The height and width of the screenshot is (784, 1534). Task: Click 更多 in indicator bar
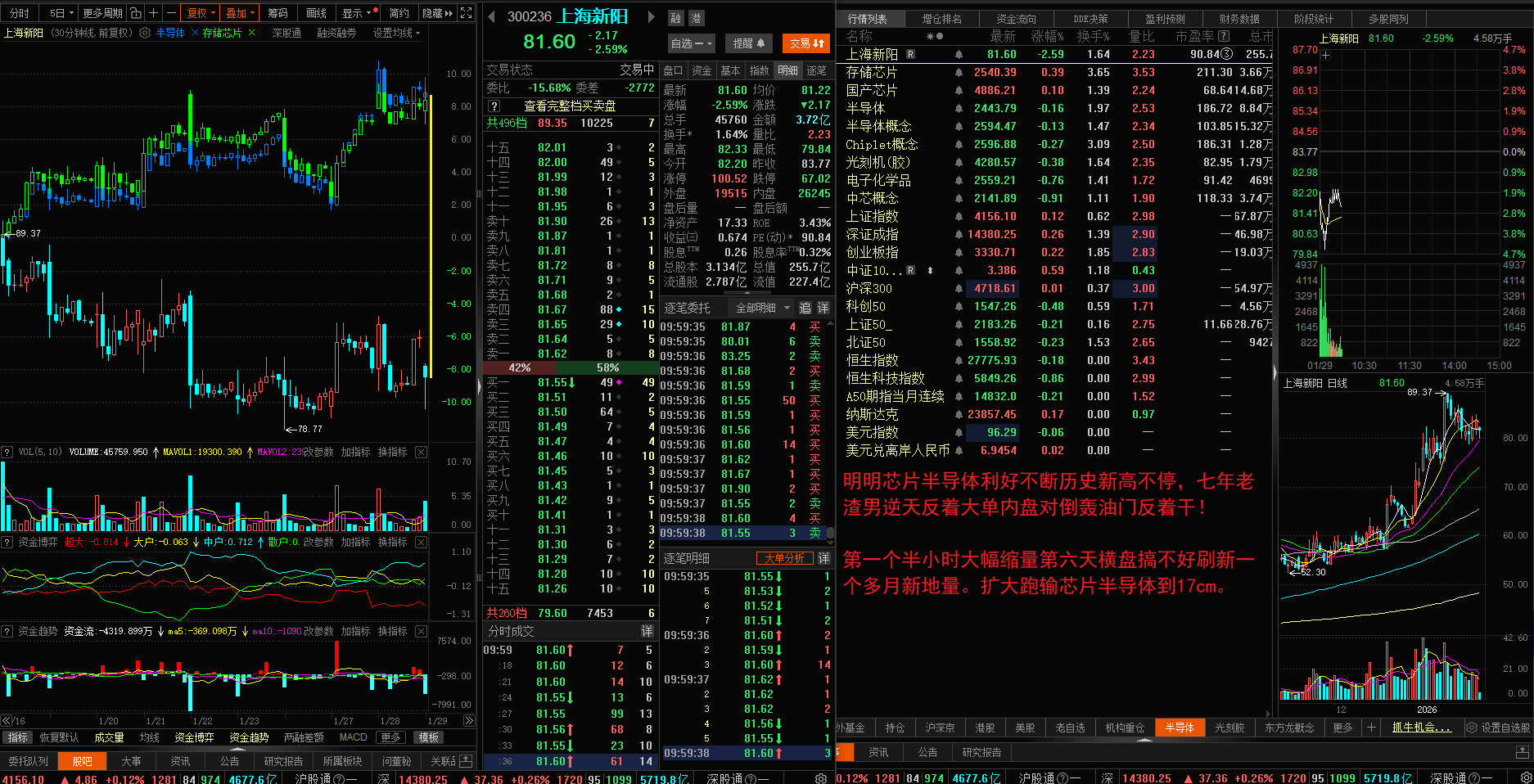pyautogui.click(x=391, y=737)
